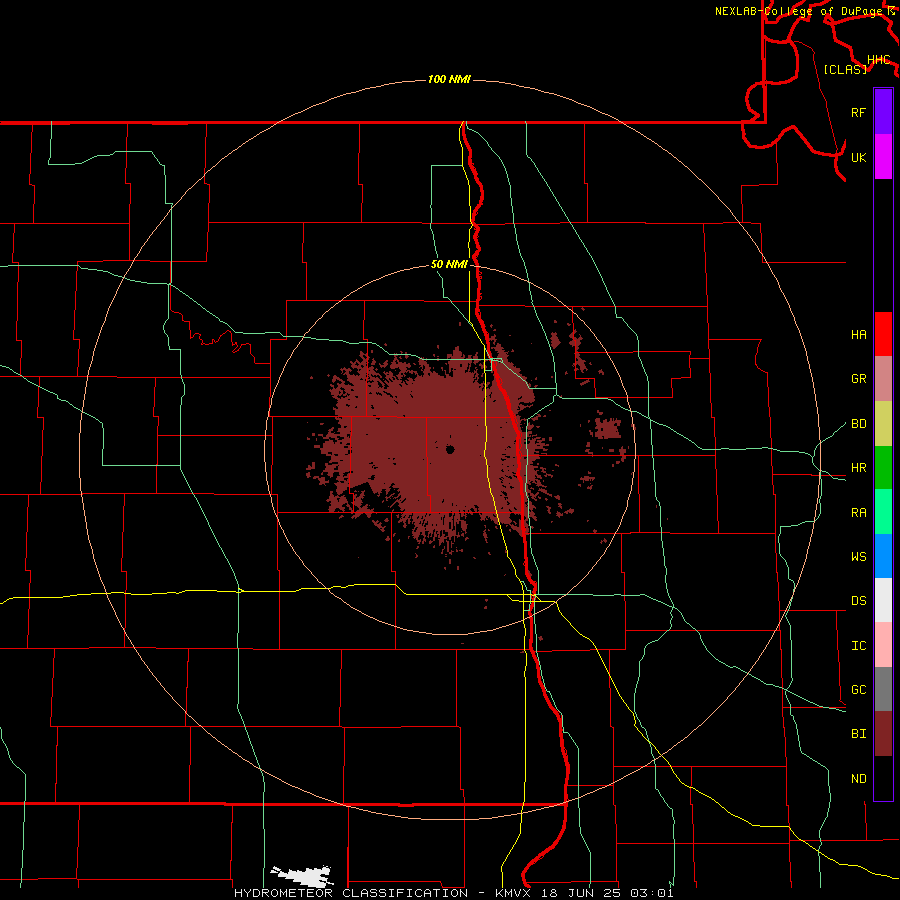The width and height of the screenshot is (900, 900).
Task: Click the RA mint-green legend color block
Action: (883, 512)
